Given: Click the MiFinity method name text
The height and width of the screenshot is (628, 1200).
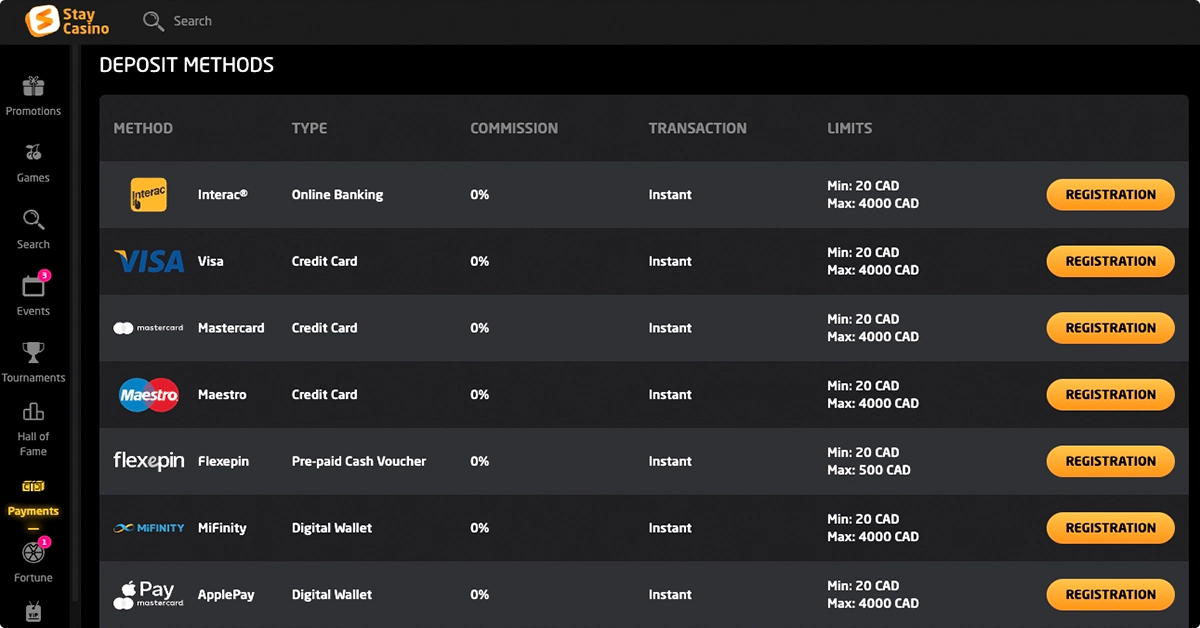Looking at the screenshot, I should coord(222,528).
